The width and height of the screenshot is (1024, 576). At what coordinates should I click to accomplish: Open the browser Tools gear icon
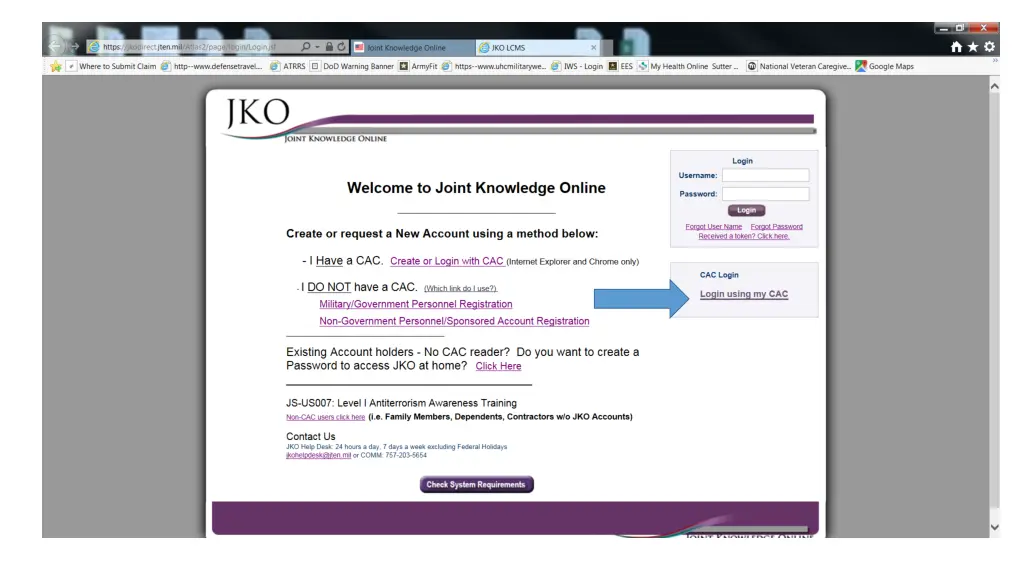pyautogui.click(x=989, y=47)
